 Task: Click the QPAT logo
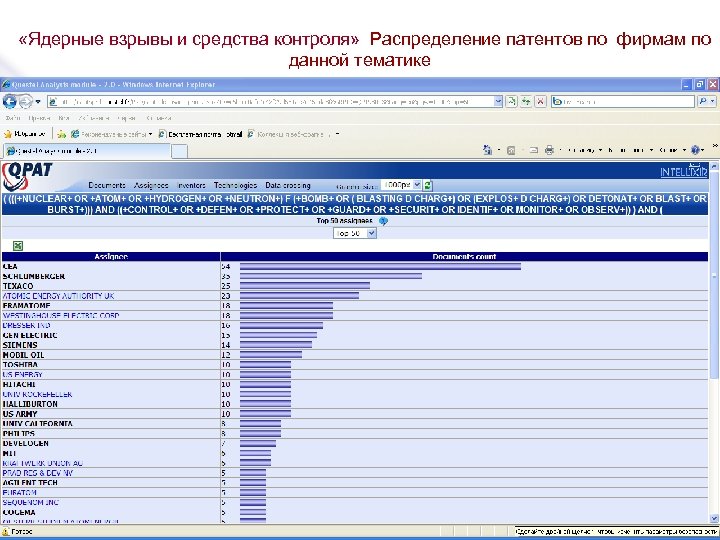pyautogui.click(x=27, y=177)
